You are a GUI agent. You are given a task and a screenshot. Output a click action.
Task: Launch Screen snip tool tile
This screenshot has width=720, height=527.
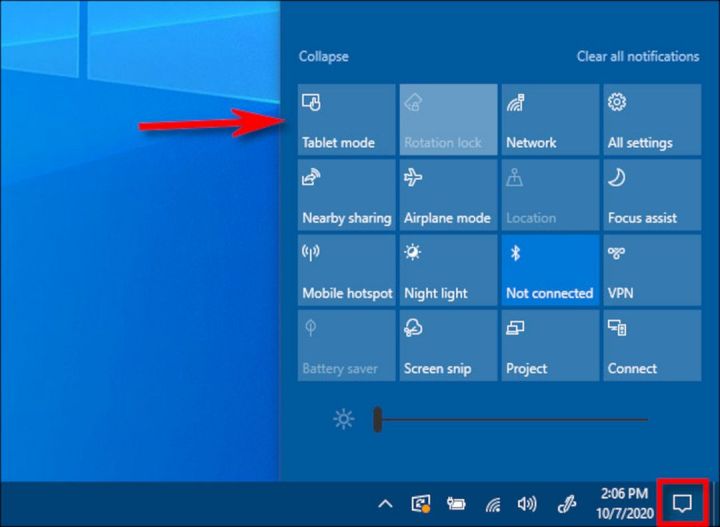[448, 345]
